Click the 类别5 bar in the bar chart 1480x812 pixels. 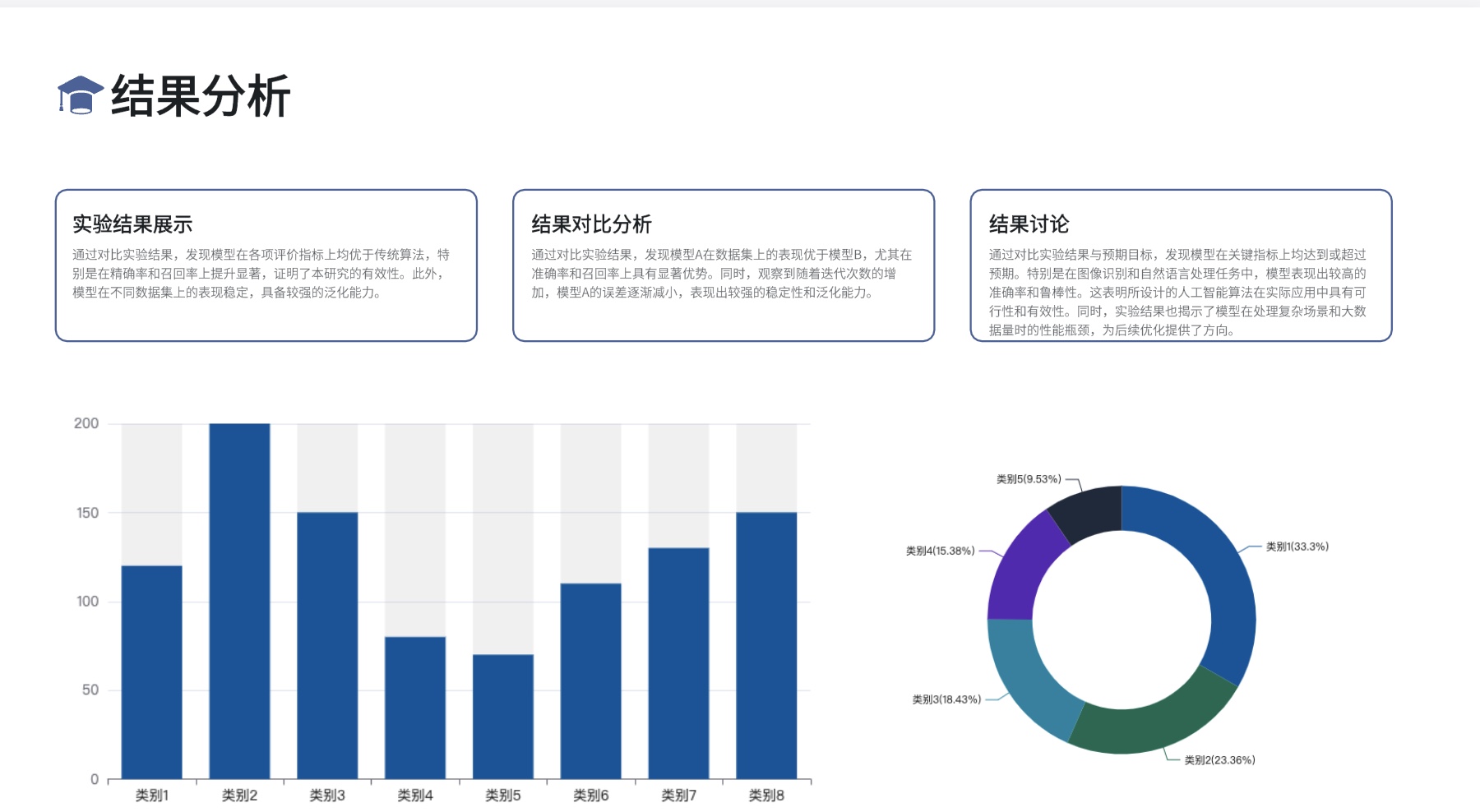pos(503,717)
